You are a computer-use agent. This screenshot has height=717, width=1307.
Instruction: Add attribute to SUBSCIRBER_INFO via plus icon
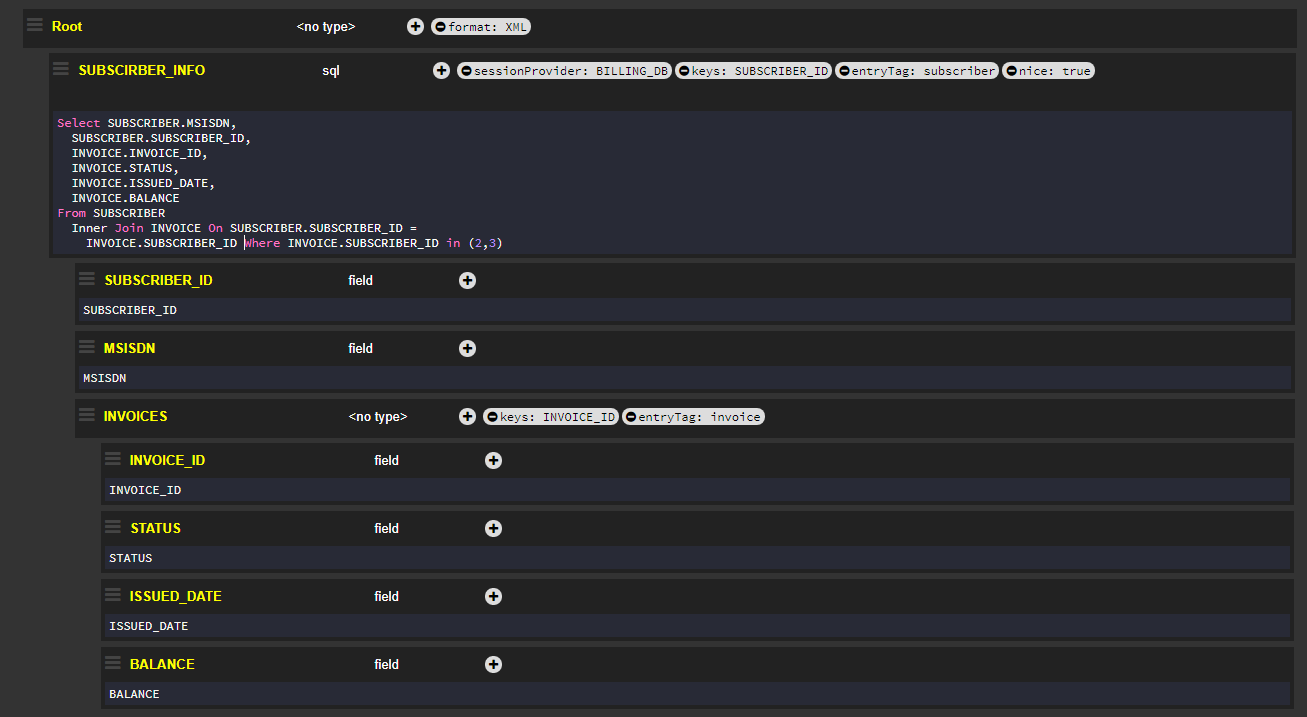coord(441,71)
